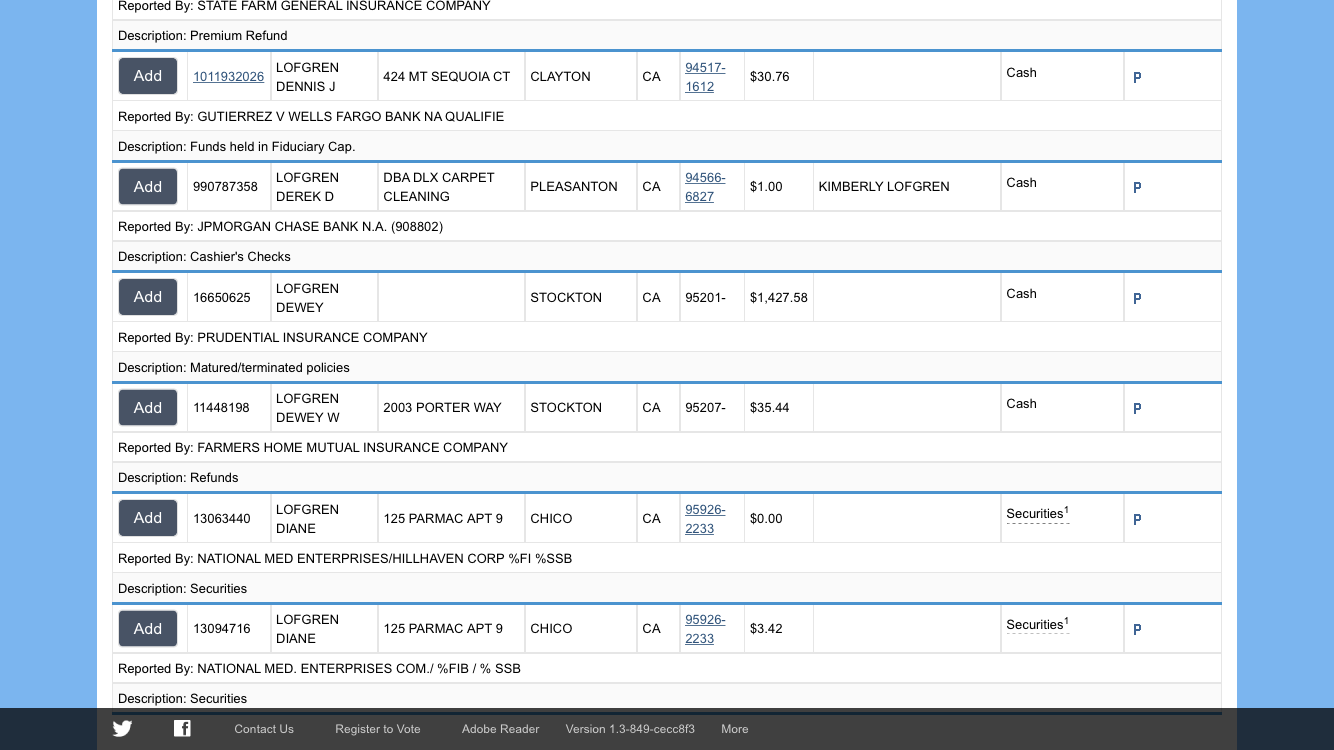This screenshot has width=1334, height=750.
Task: Click co-owner KIMBERLY LOFGREN
Action: pyautogui.click(x=884, y=187)
